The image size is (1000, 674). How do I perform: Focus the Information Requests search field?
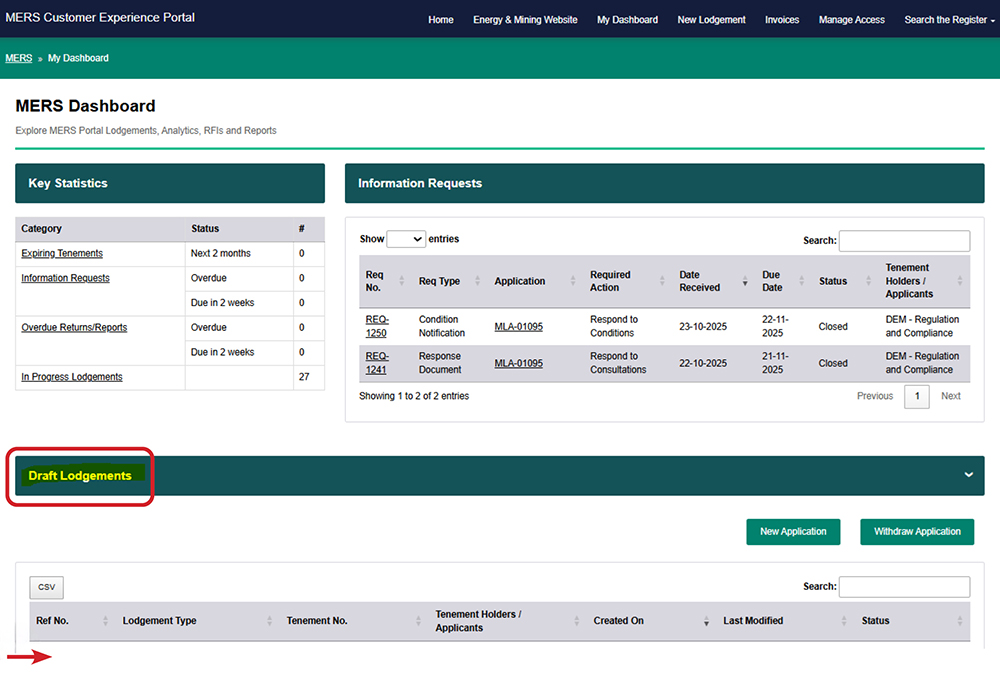(904, 241)
